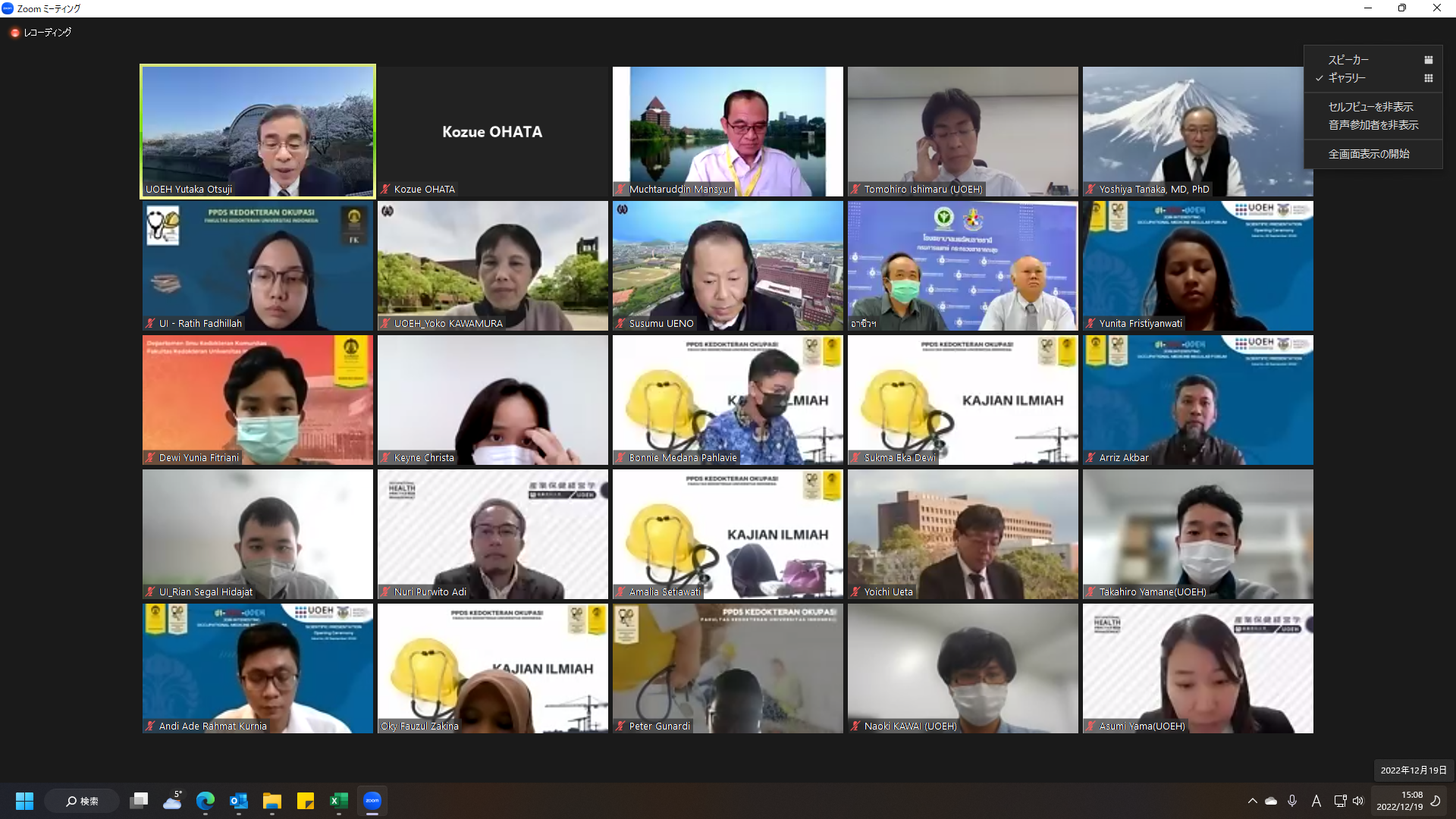
Task: Choose 音声参加者を非表示 in the view menu
Action: 1373,125
